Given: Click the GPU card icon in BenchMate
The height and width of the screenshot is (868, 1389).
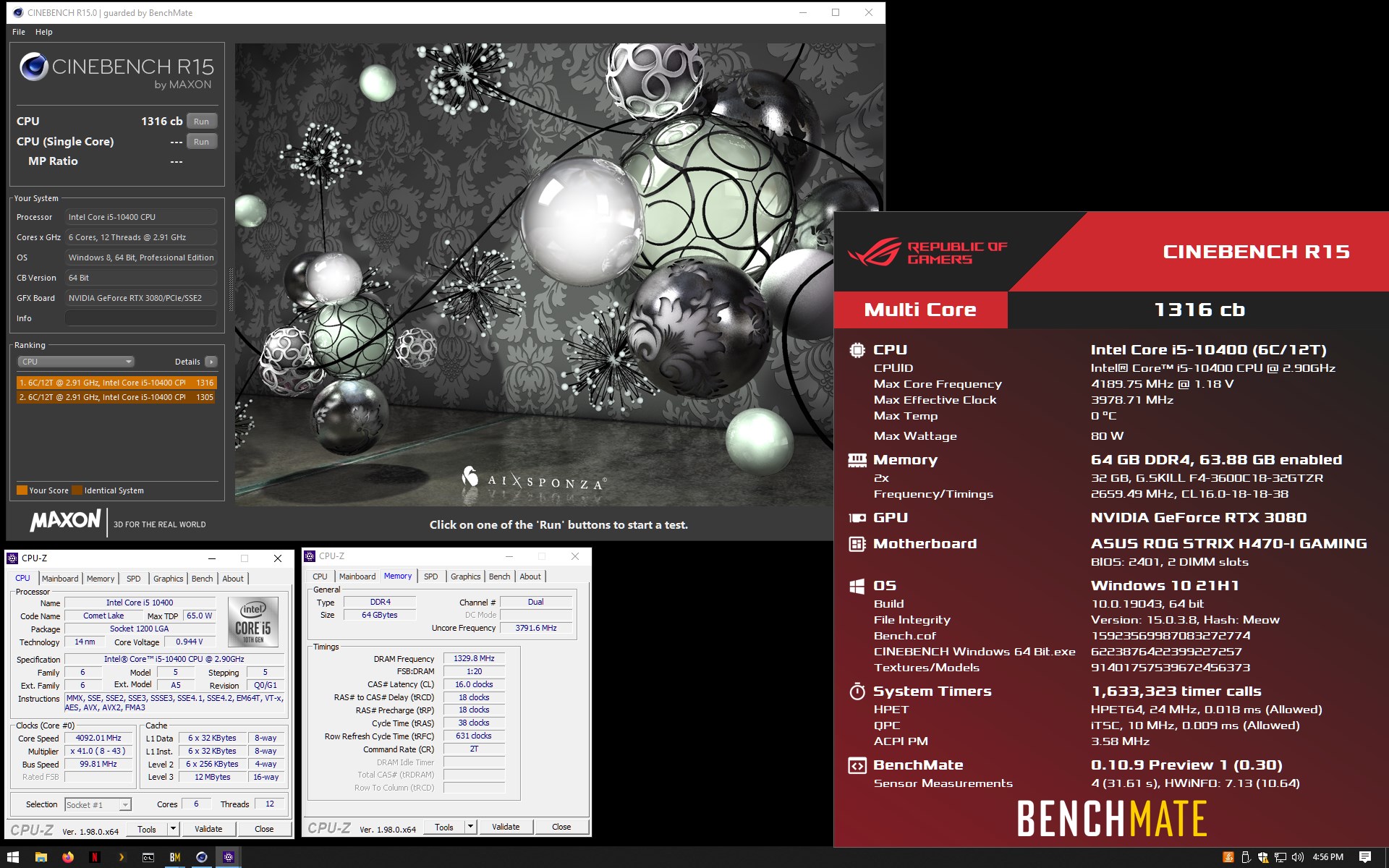Looking at the screenshot, I should (857, 518).
